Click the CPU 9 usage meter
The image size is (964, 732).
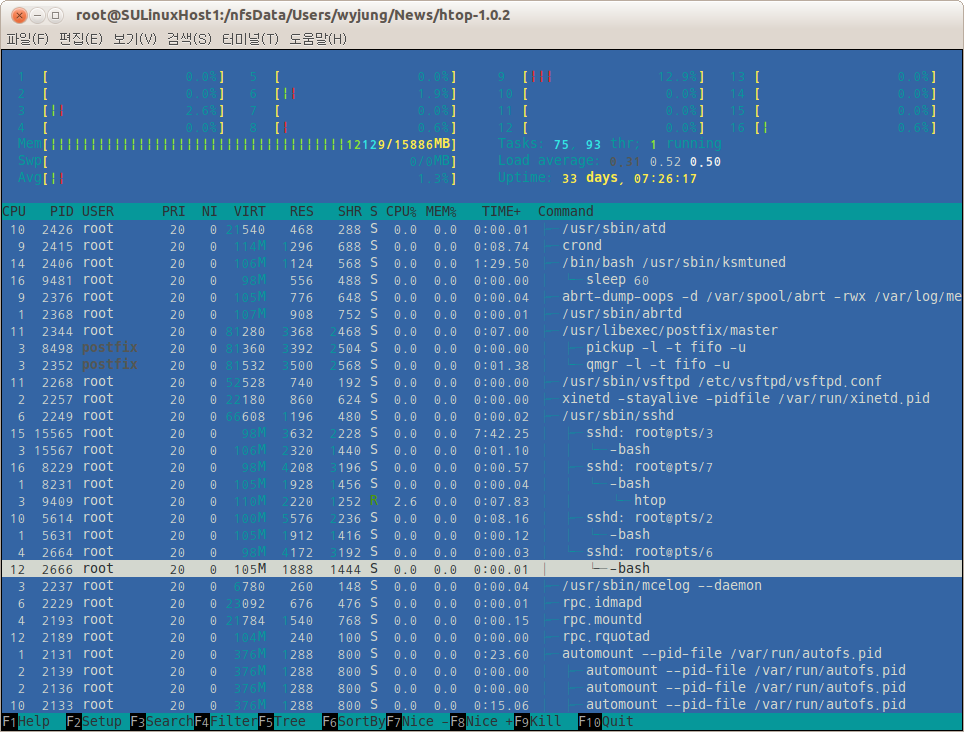tap(601, 77)
